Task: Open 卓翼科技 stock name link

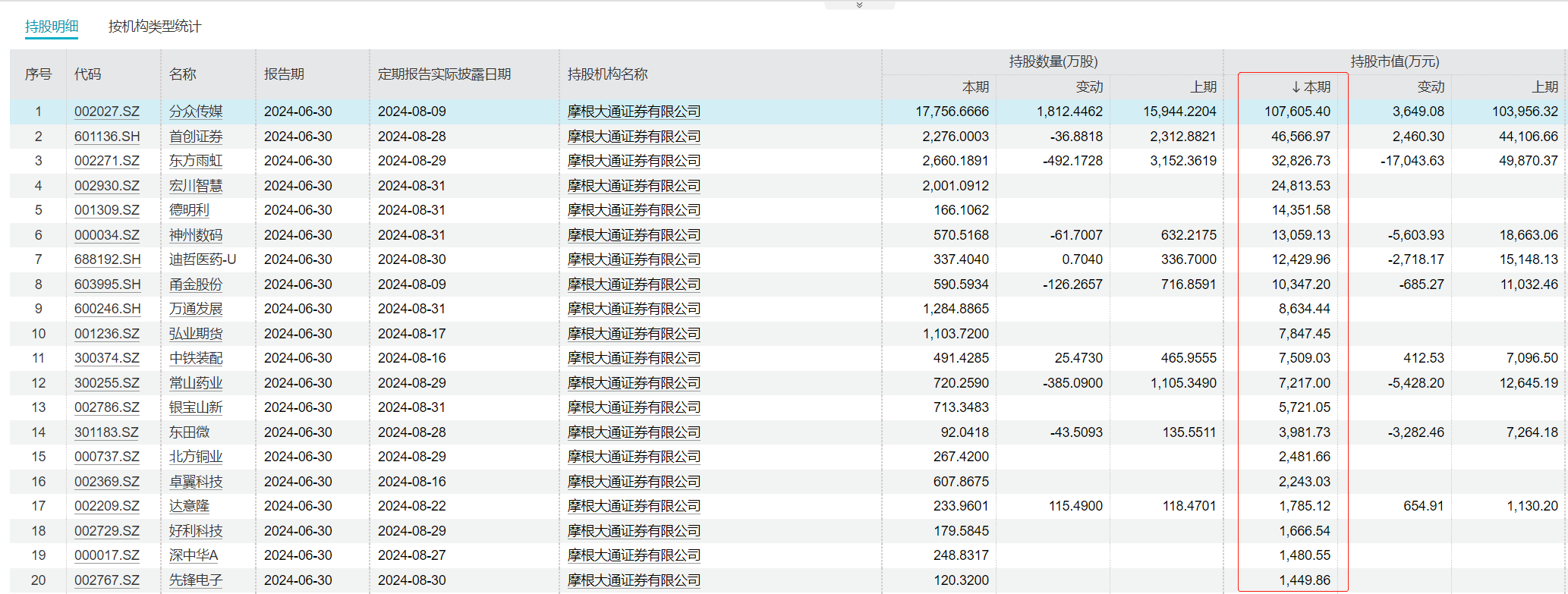Action: [x=196, y=482]
